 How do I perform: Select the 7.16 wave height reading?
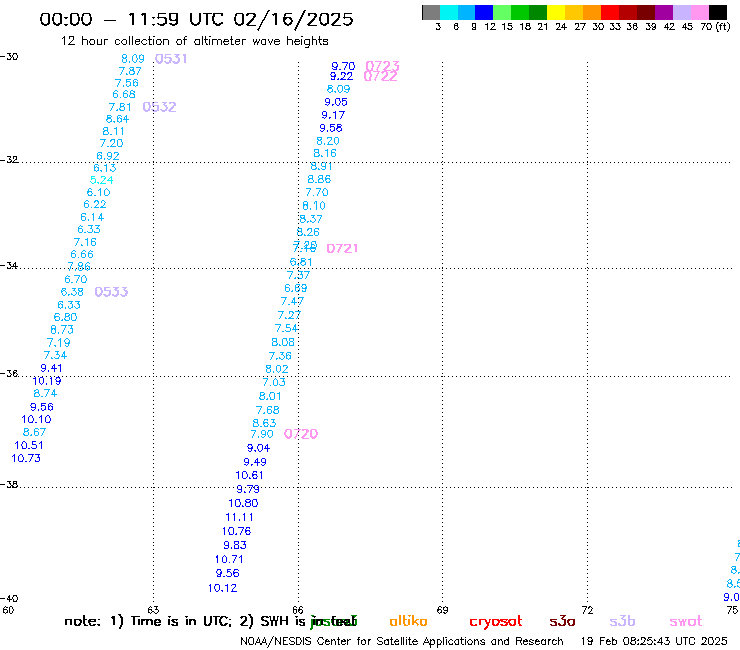pos(85,242)
